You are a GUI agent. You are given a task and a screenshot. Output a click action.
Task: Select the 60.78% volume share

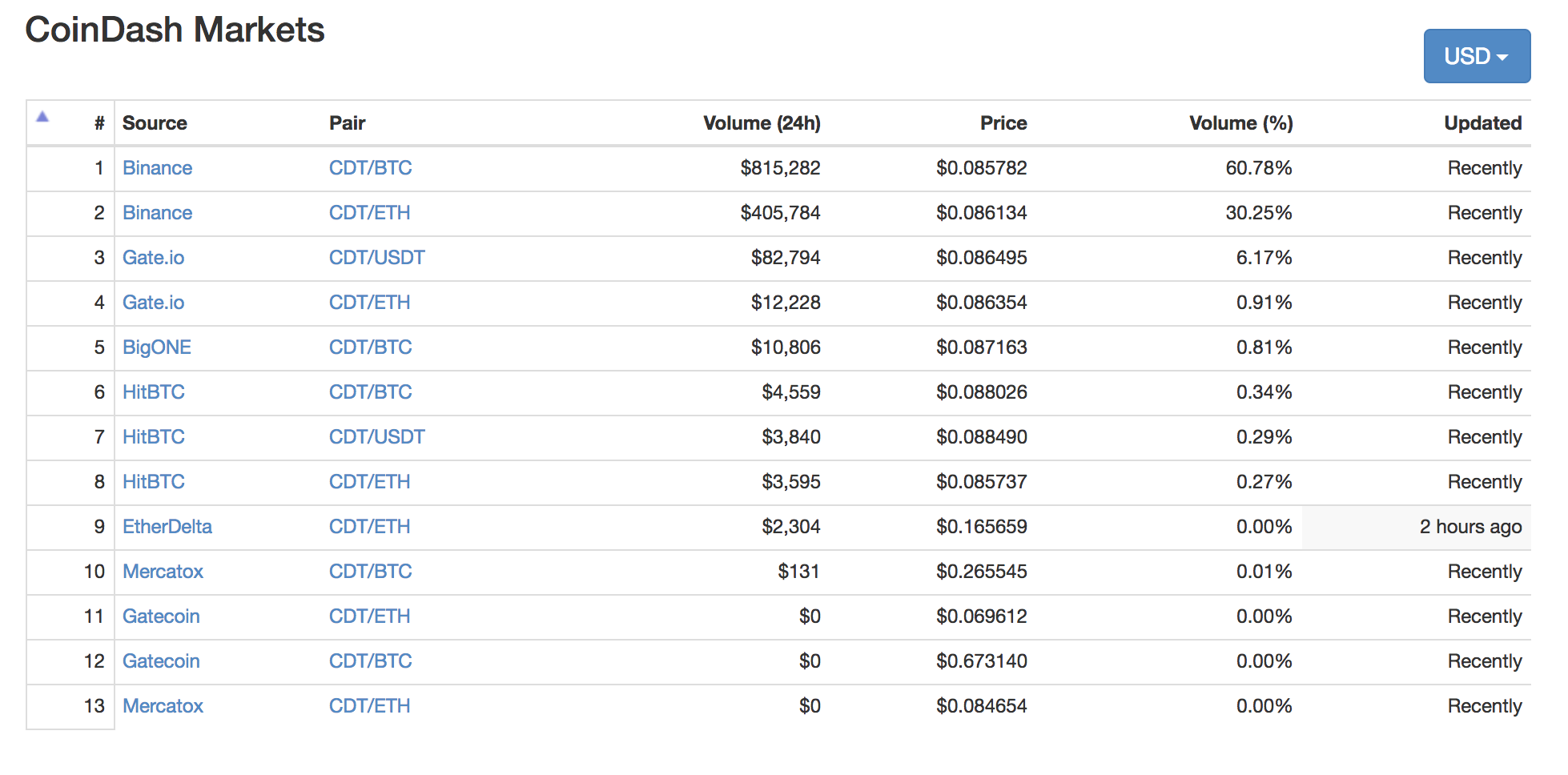pos(1259,168)
